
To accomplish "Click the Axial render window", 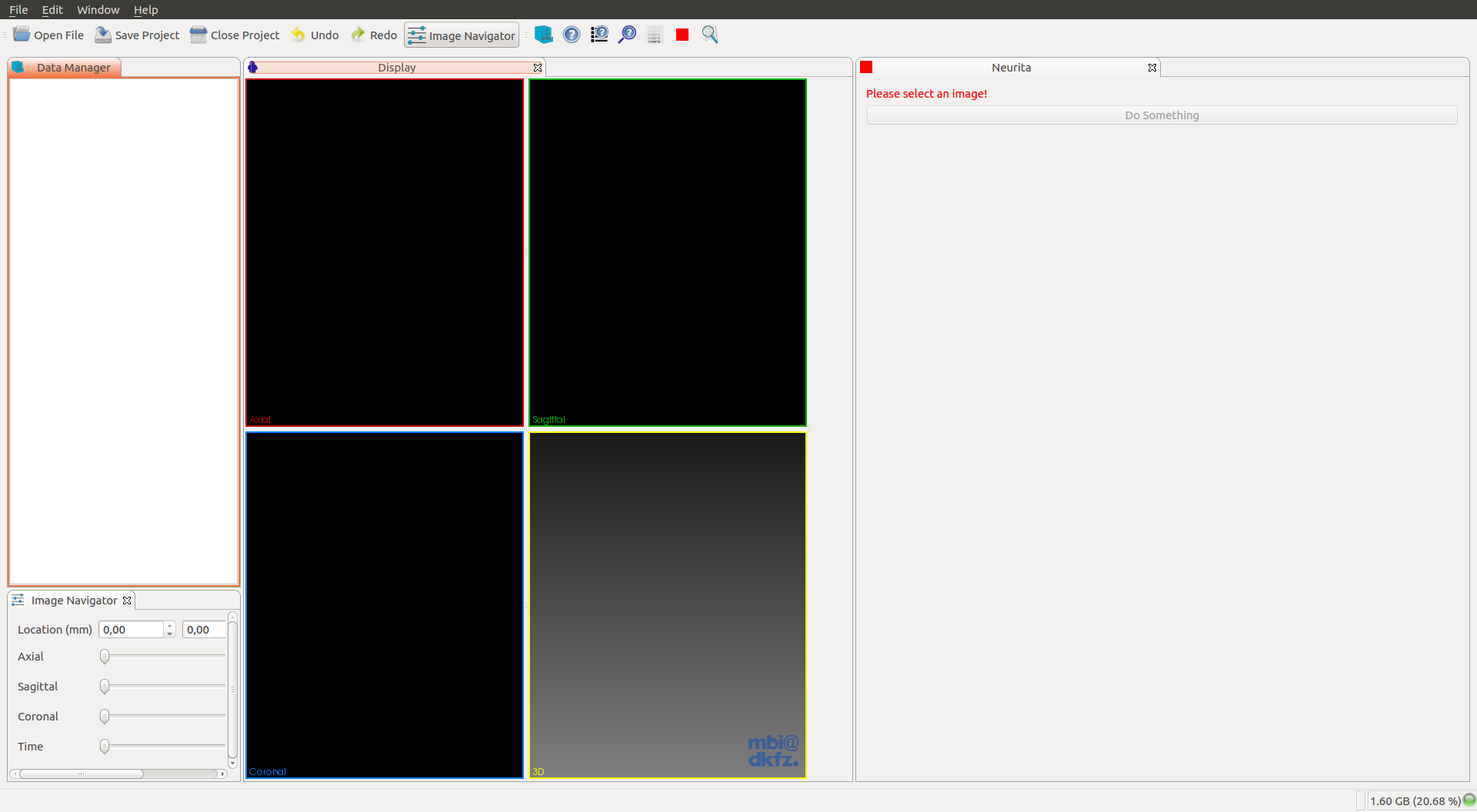I will pos(385,252).
